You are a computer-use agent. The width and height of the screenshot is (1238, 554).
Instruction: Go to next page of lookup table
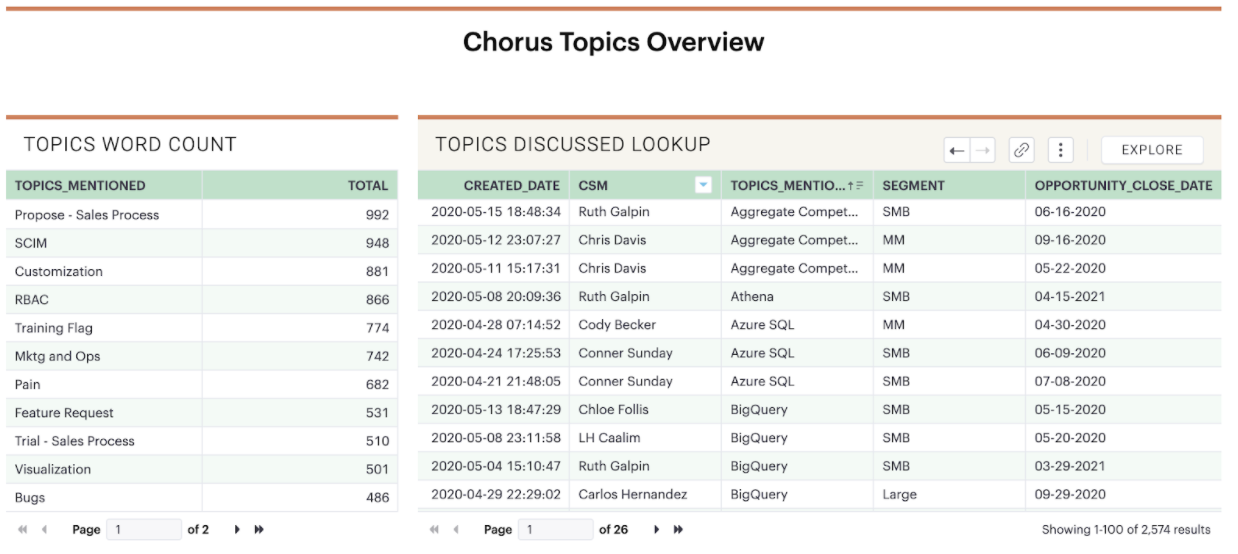[x=657, y=530]
